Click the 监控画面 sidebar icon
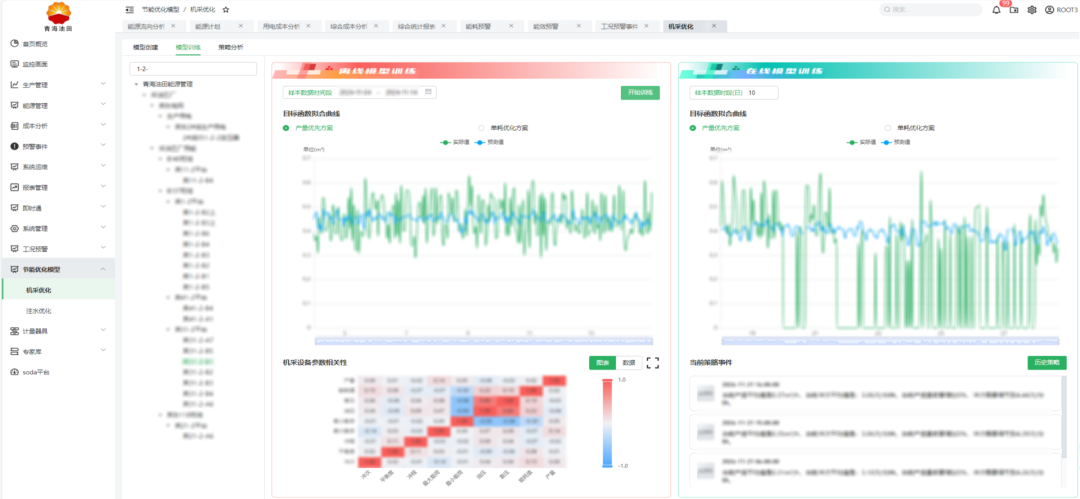 click(14, 64)
